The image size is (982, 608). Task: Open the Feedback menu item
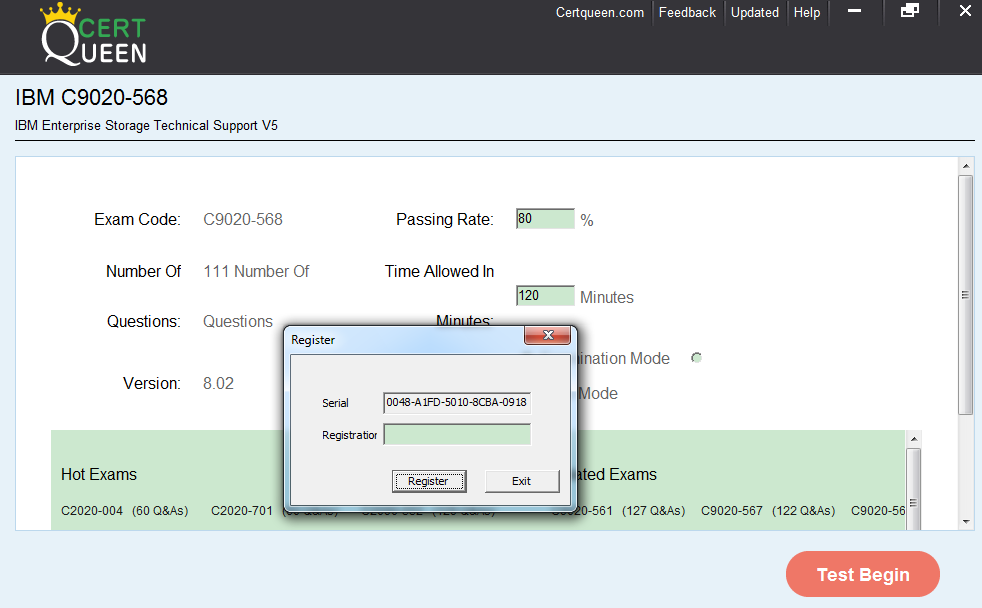tap(687, 13)
